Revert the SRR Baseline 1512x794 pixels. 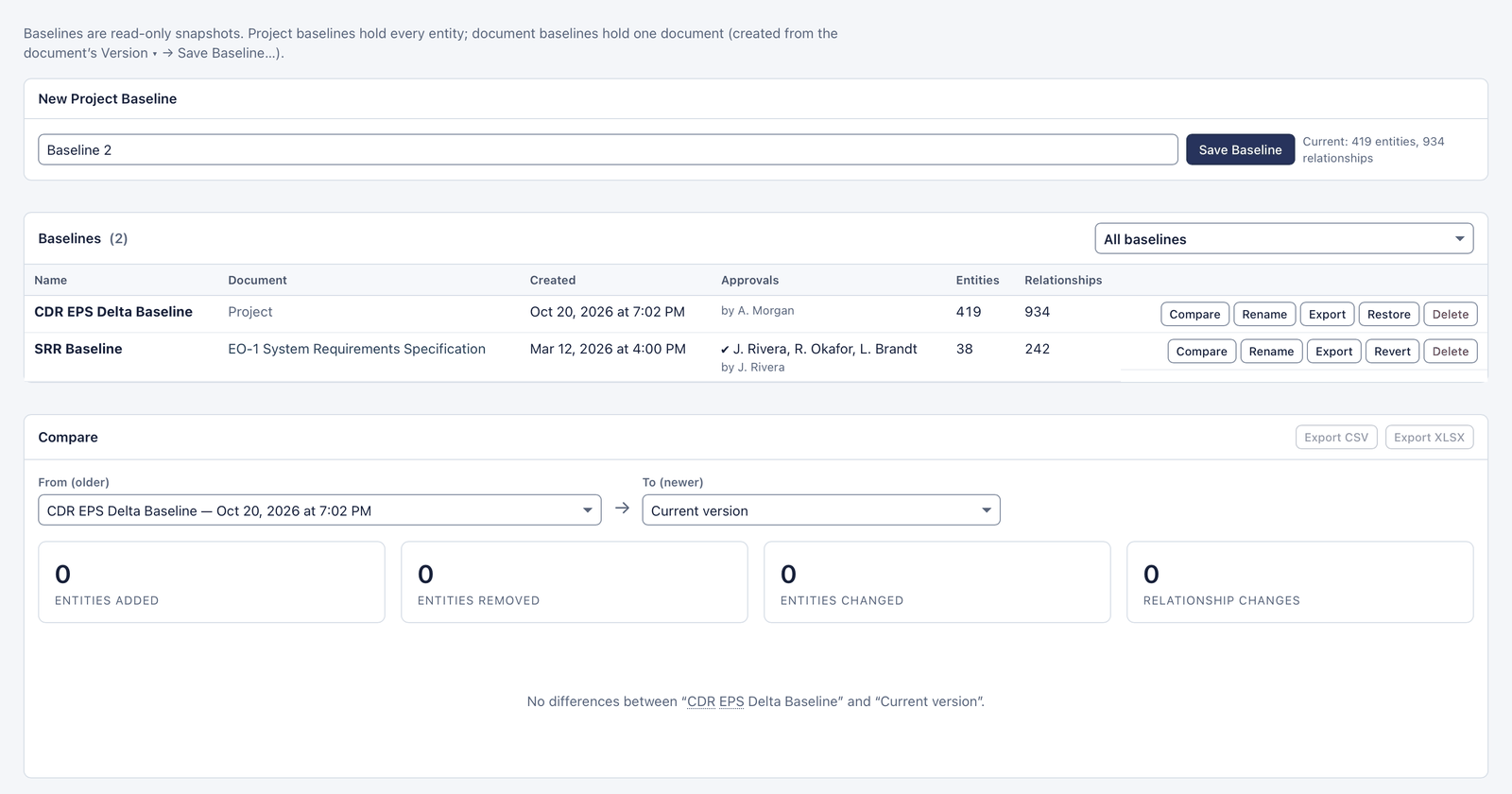coord(1392,351)
